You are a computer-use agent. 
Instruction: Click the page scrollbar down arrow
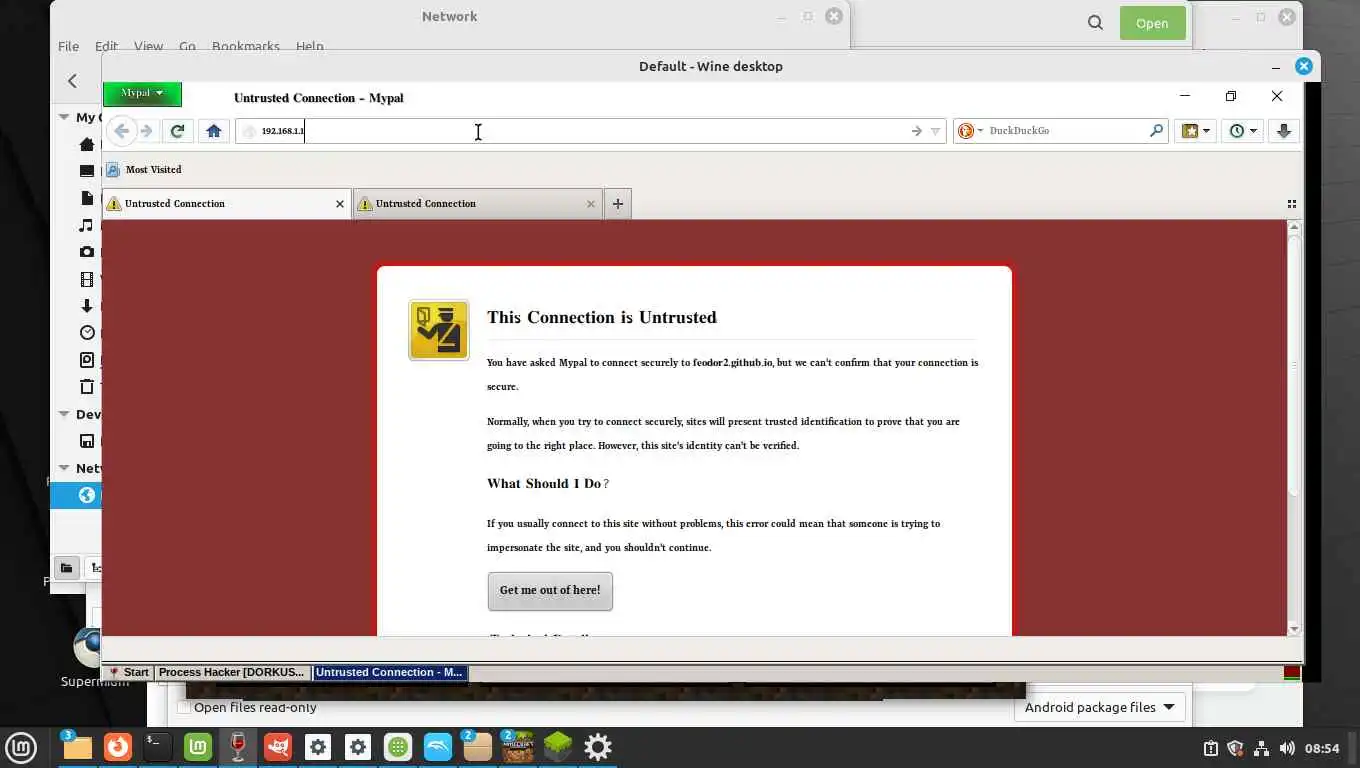coord(1294,629)
